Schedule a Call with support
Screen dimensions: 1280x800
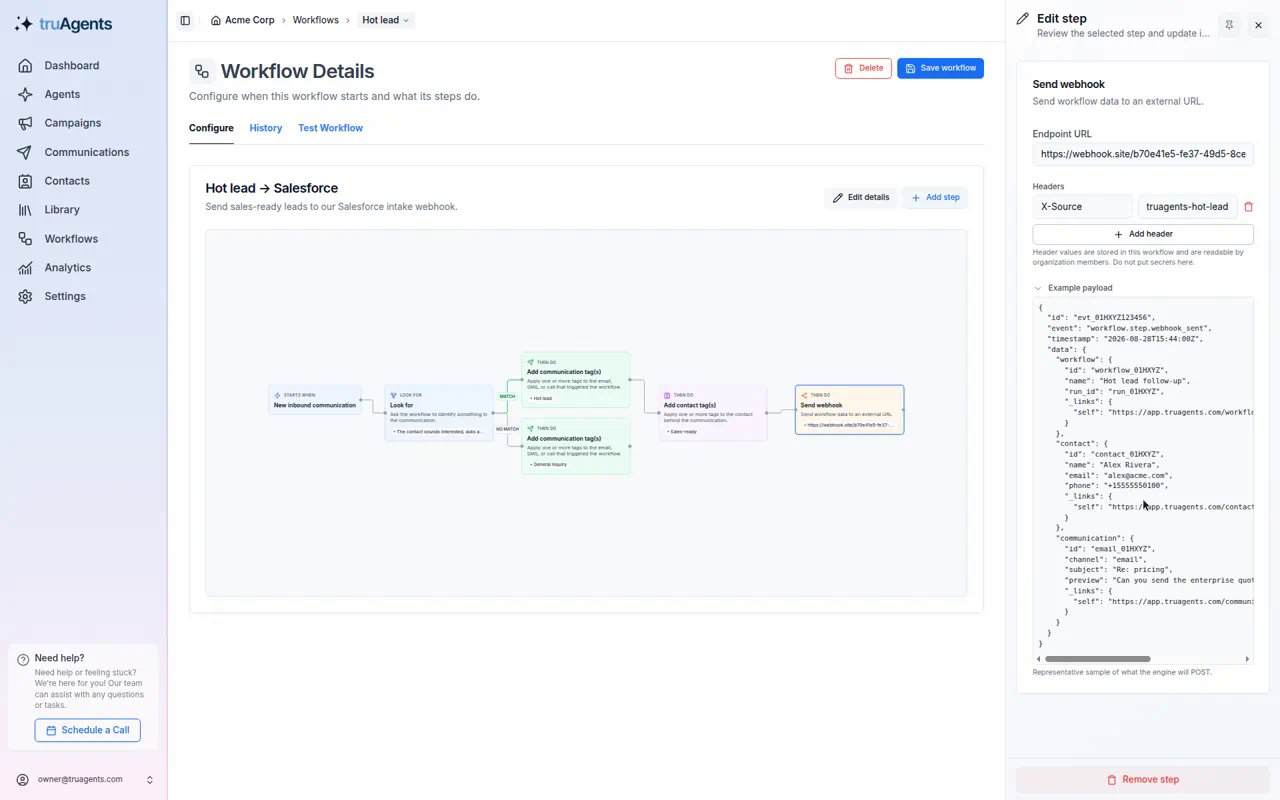tap(87, 730)
